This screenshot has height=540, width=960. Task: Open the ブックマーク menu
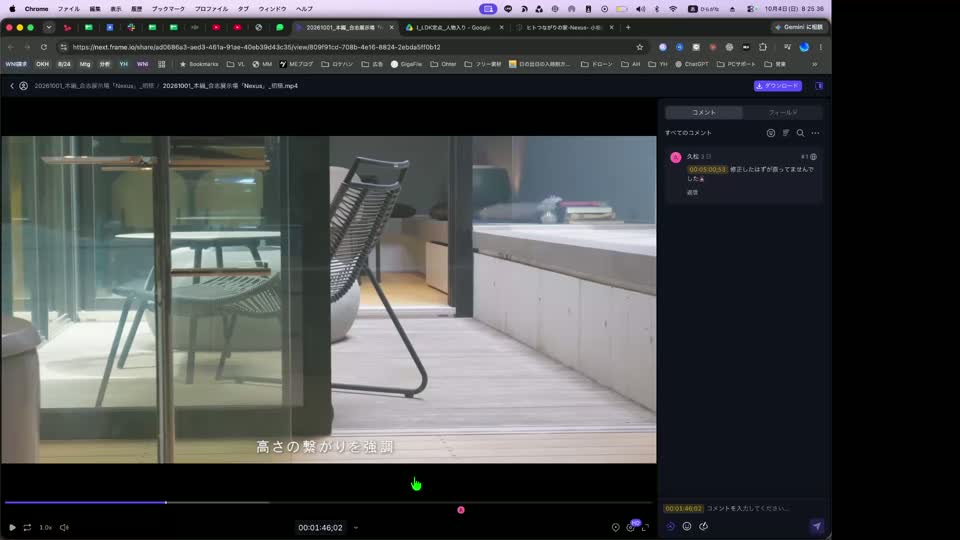coord(168,9)
